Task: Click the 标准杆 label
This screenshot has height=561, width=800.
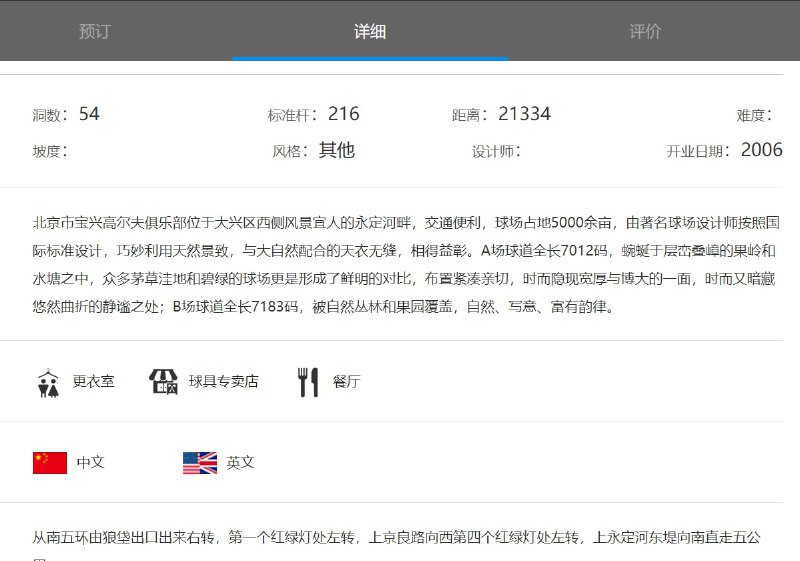Action: click(x=292, y=115)
